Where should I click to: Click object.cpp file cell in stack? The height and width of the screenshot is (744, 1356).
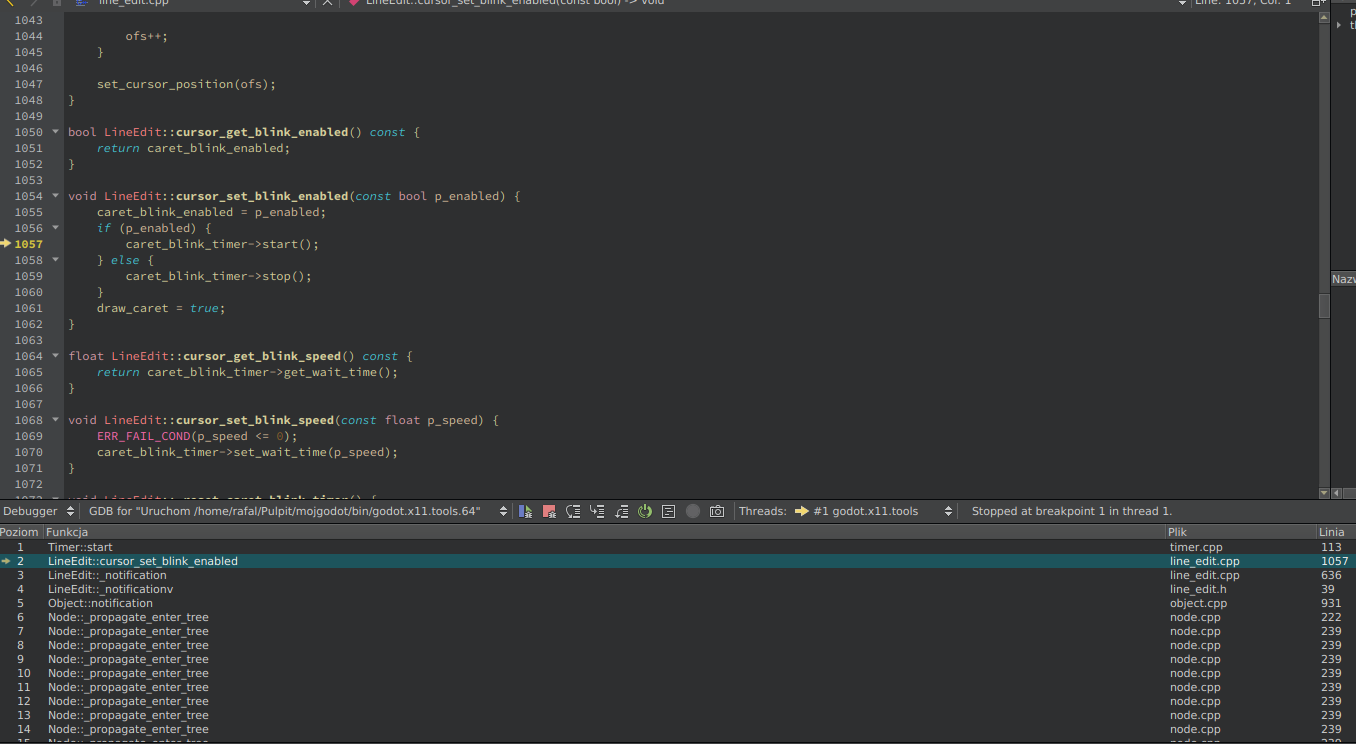[1198, 603]
